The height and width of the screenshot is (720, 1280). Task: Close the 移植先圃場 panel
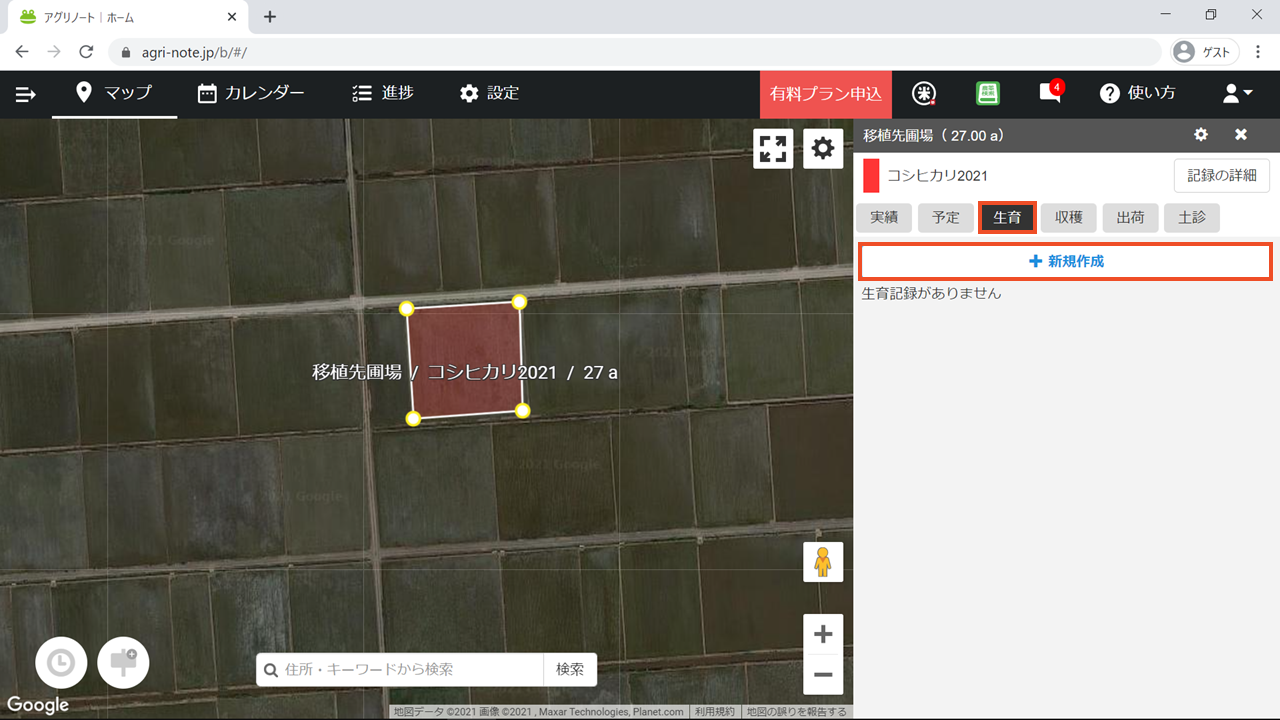click(x=1241, y=135)
